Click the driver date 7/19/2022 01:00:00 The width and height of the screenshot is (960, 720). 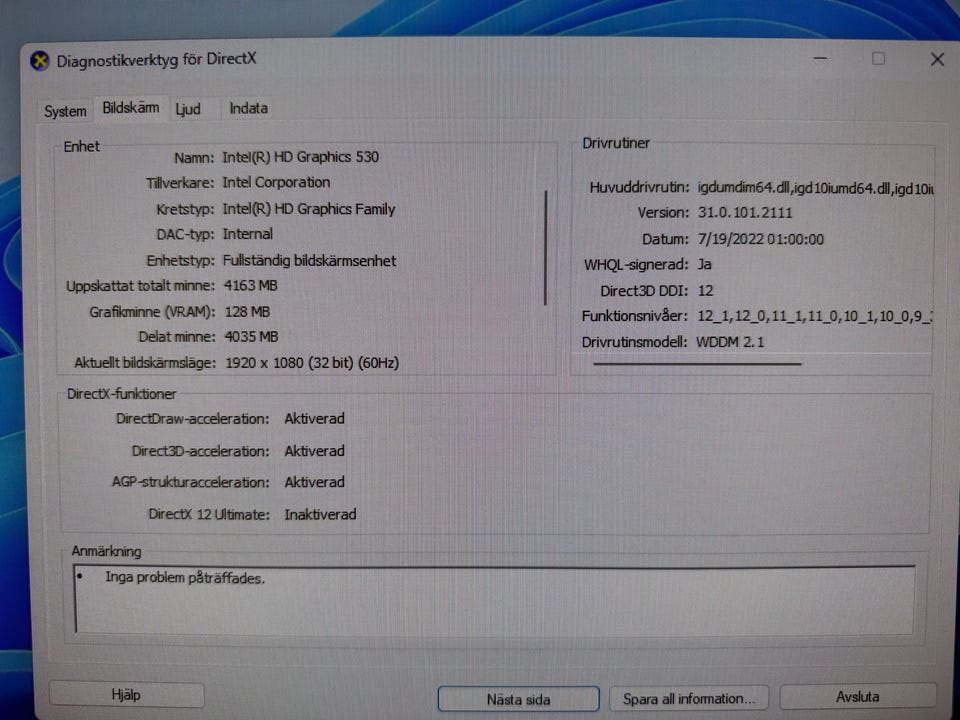[x=761, y=239]
